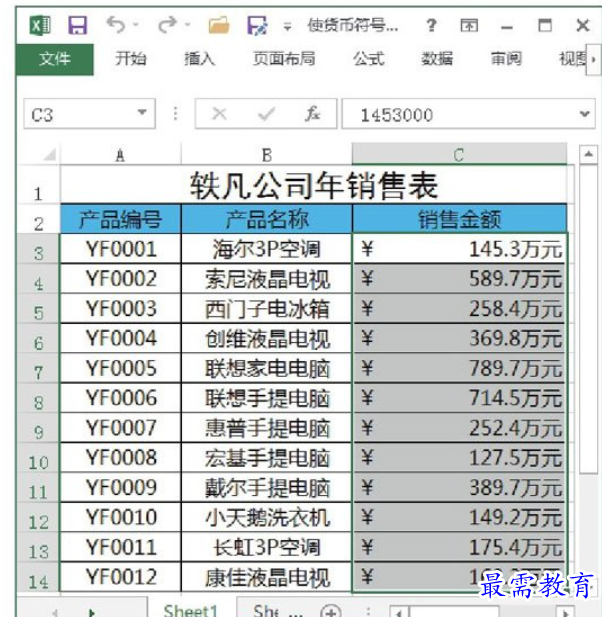The width and height of the screenshot is (602, 617).
Task: Select cell YF0009
Action: coord(120,487)
